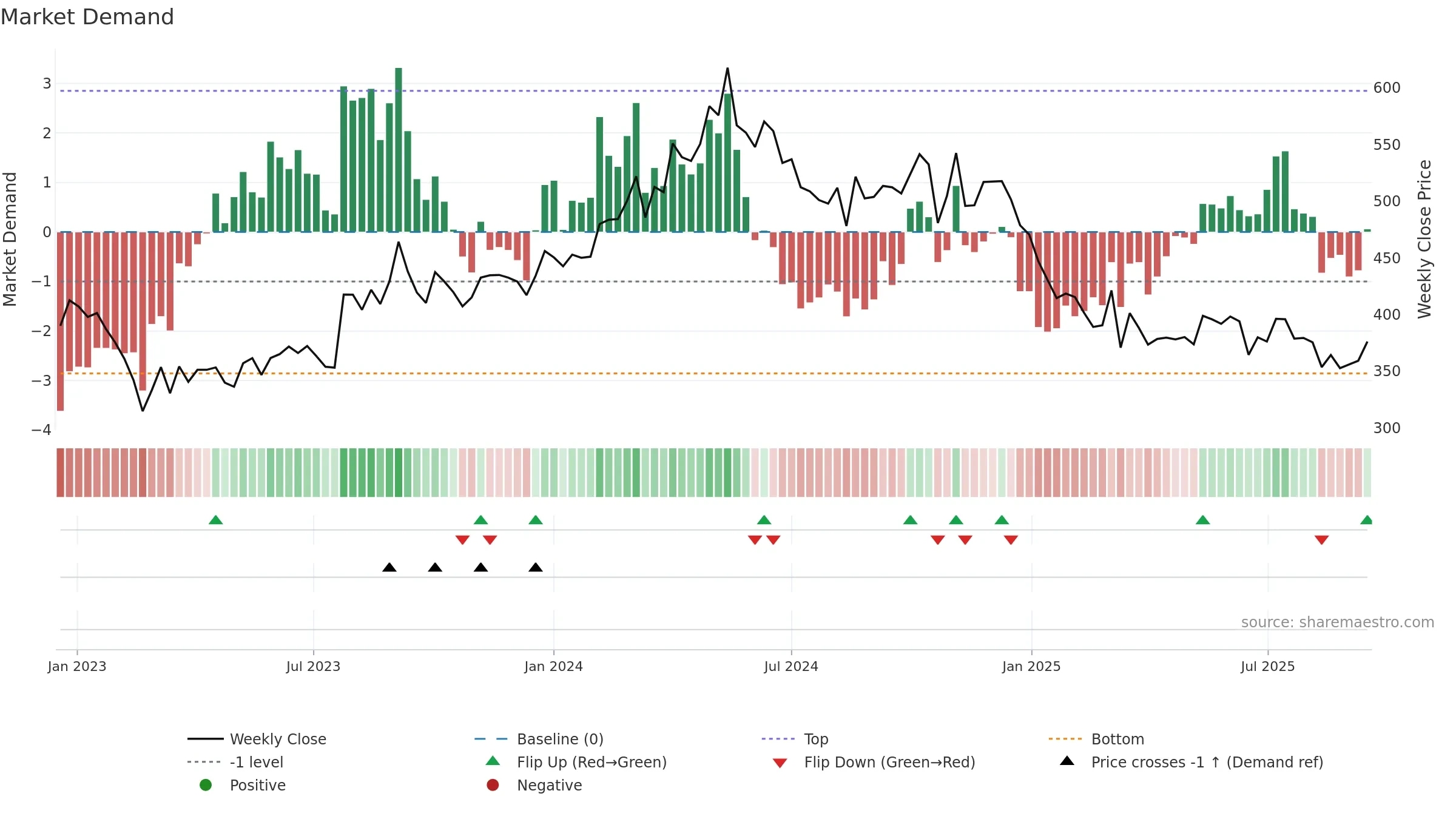Click the Jan 2025 x-axis label
The image size is (1456, 819).
point(1031,667)
